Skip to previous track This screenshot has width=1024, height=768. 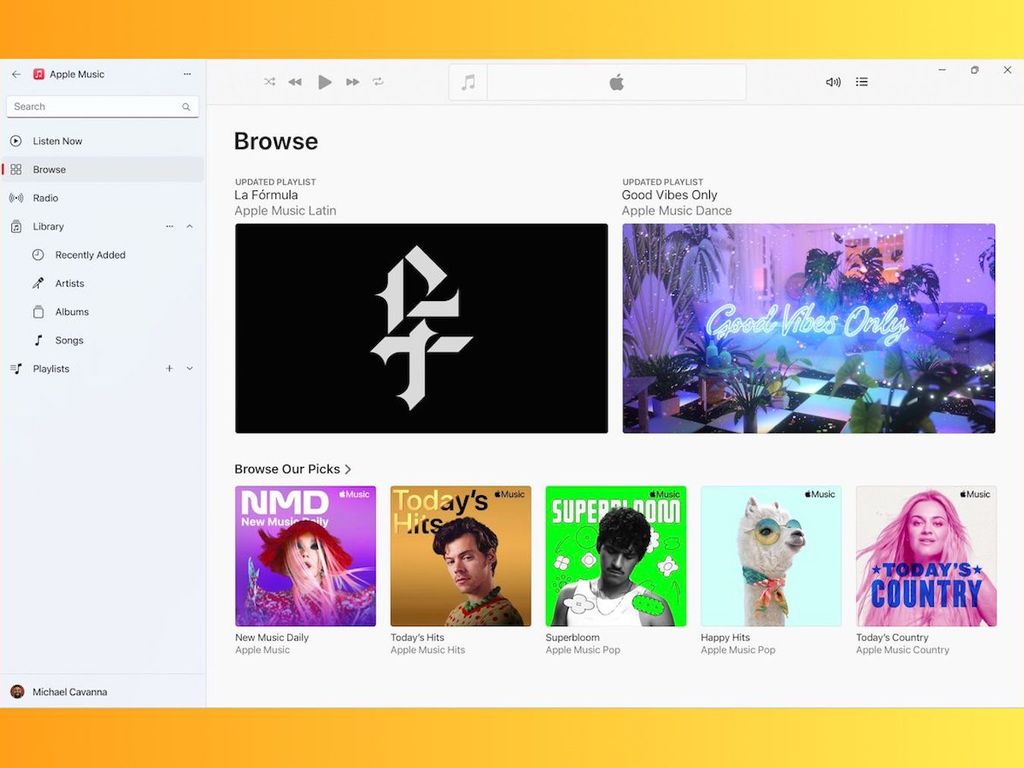click(295, 82)
